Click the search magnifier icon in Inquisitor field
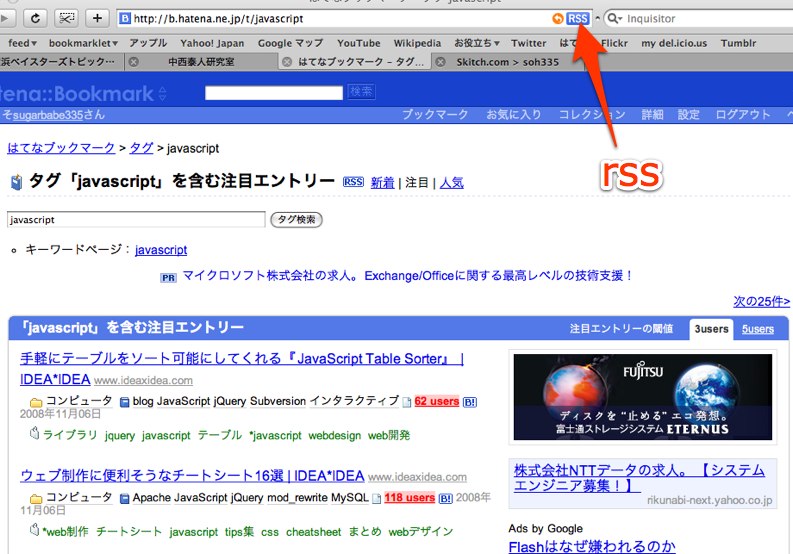The image size is (793, 554). pyautogui.click(x=613, y=19)
